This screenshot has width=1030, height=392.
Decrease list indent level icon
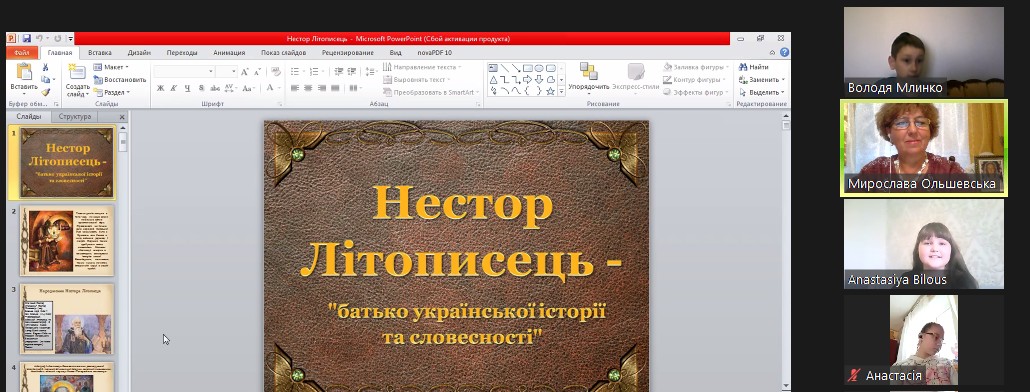[339, 72]
